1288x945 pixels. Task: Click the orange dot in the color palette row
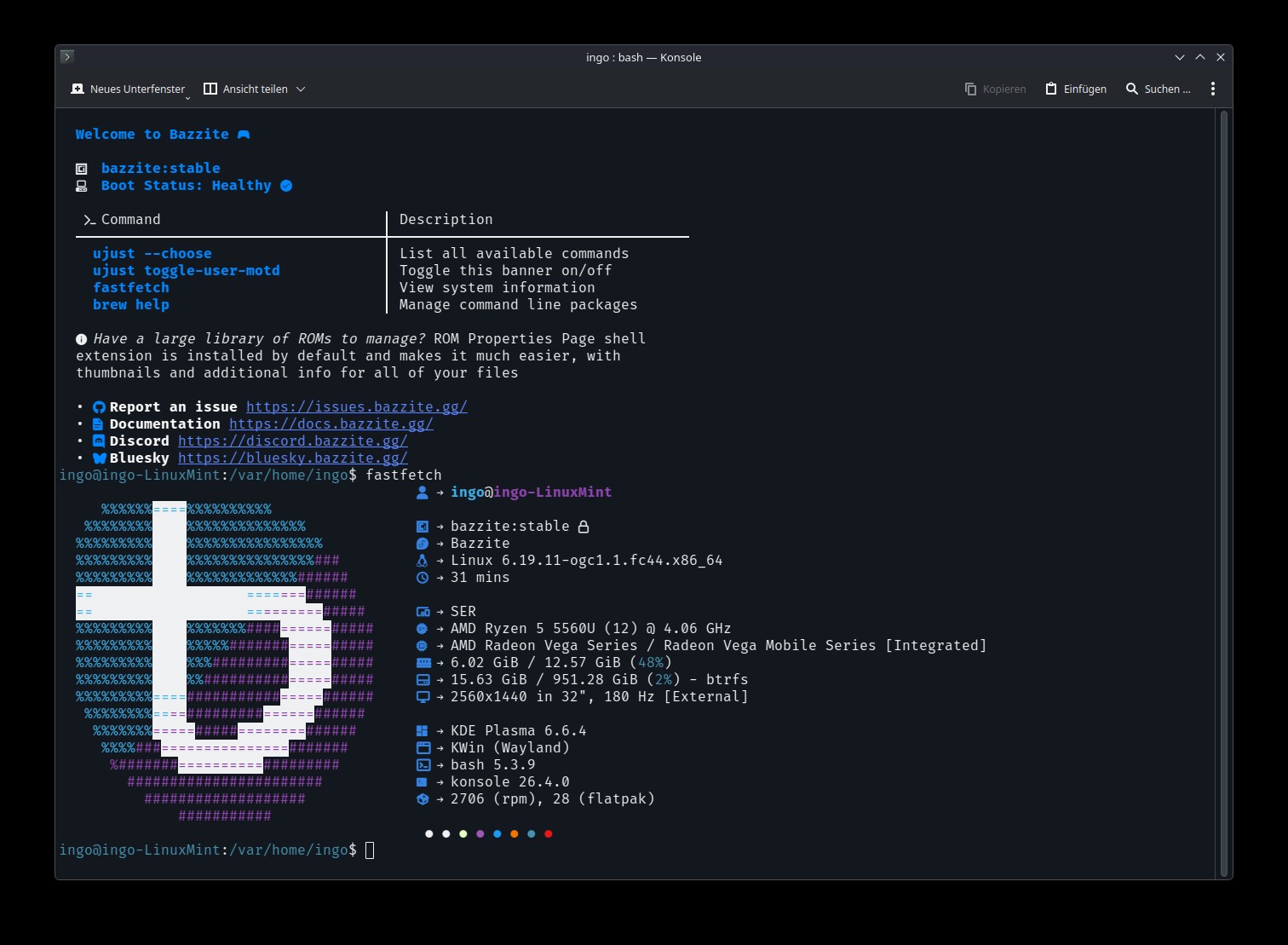(515, 834)
